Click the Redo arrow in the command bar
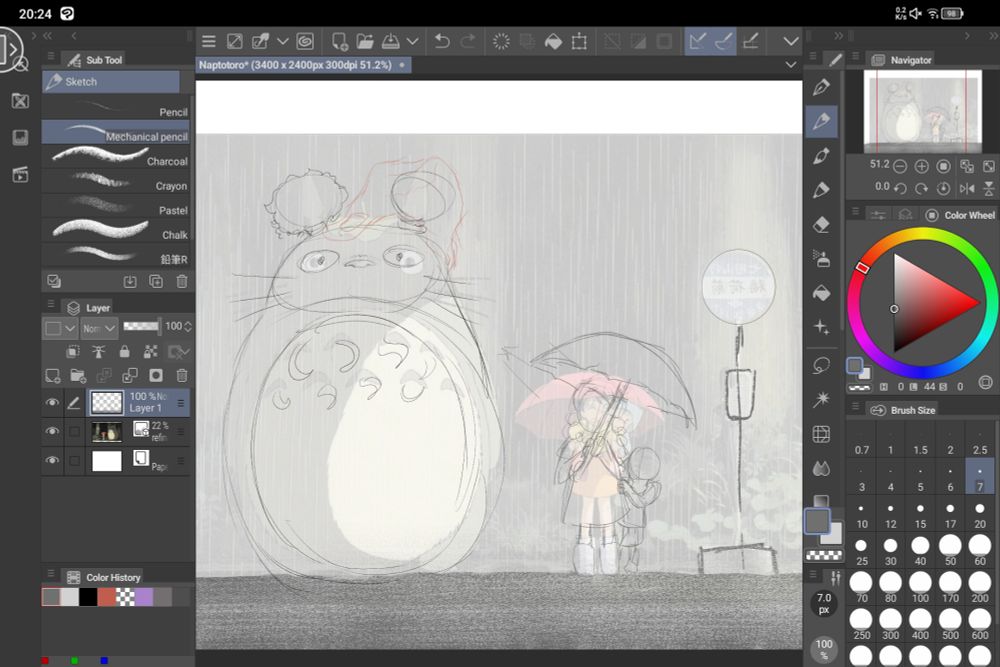Screen dimensions: 1000x667 468,42
